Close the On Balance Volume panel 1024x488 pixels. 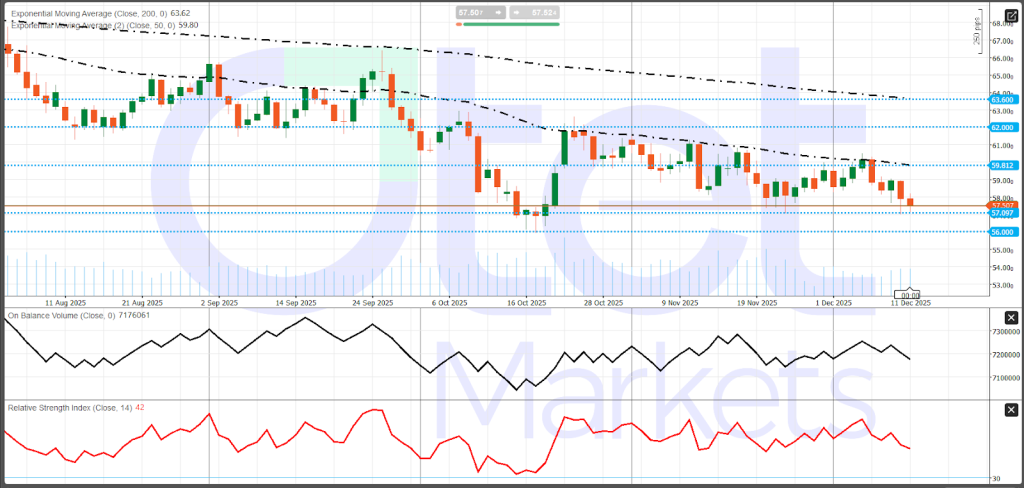pos(1011,318)
